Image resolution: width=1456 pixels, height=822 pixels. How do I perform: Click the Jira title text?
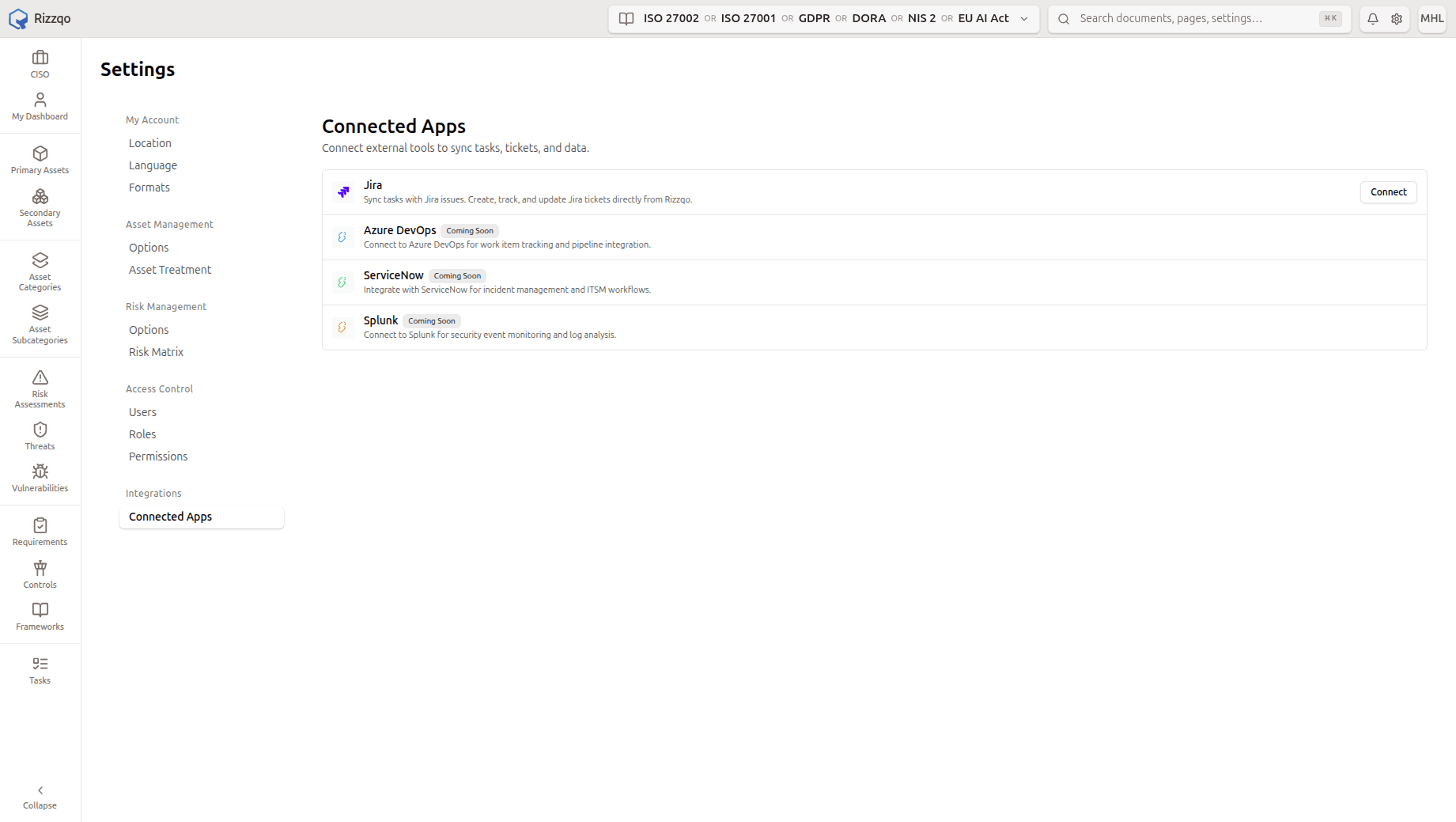pos(373,185)
